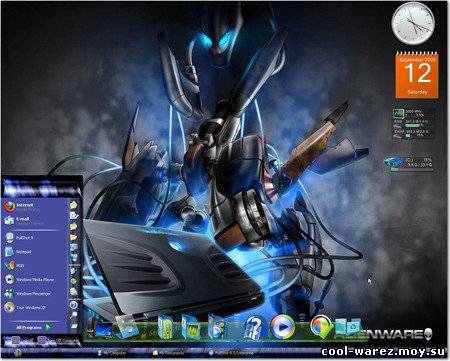Click orange calendar gadget showing 12
The image size is (450, 361).
pos(417,75)
